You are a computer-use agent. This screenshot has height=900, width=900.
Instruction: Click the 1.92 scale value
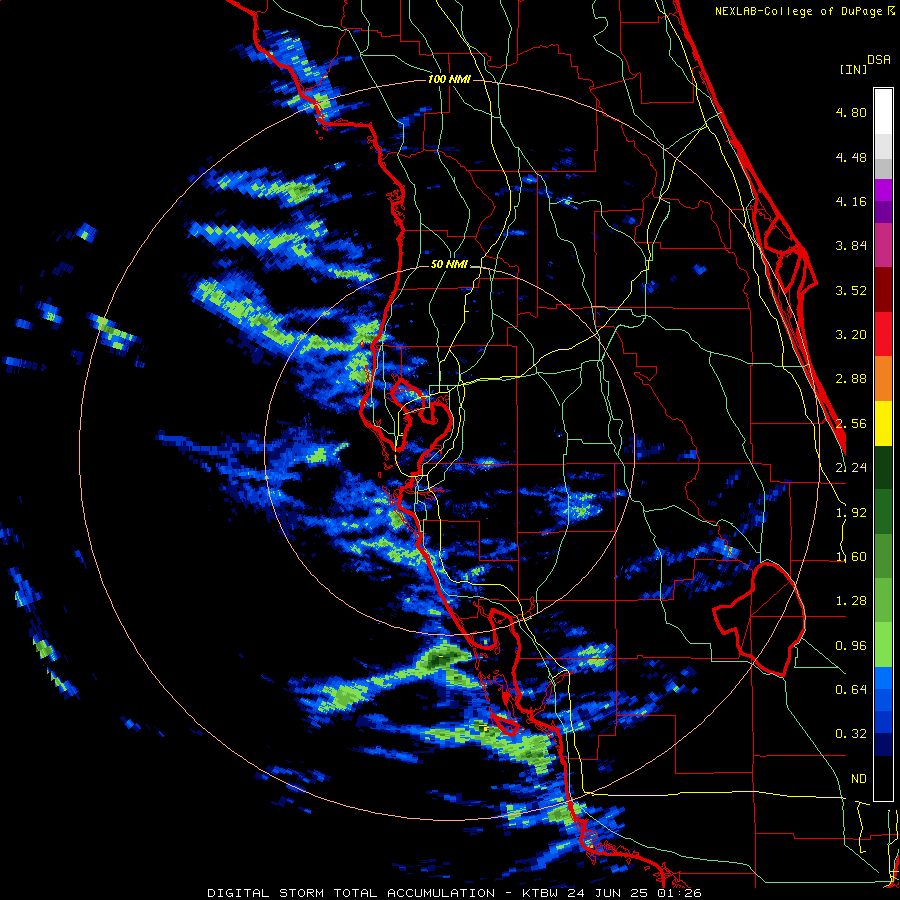point(851,513)
